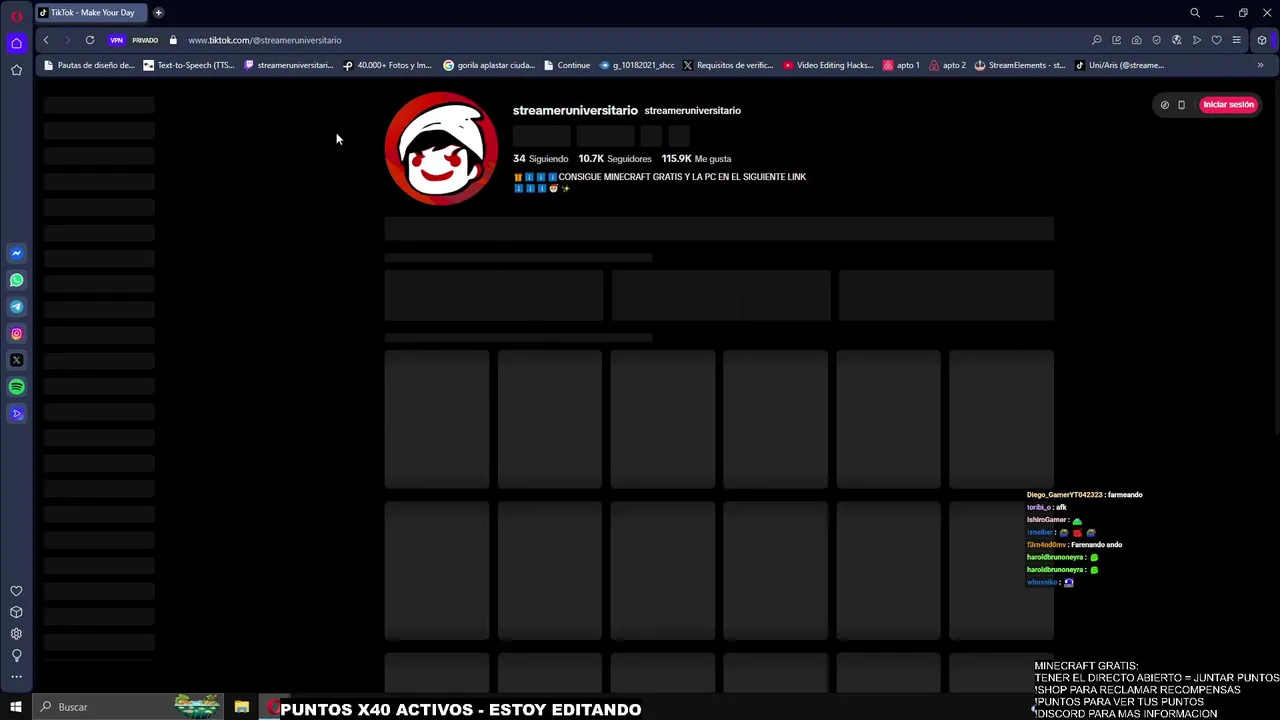The height and width of the screenshot is (720, 1280).
Task: Open the player icon below Spotify
Action: tap(16, 414)
